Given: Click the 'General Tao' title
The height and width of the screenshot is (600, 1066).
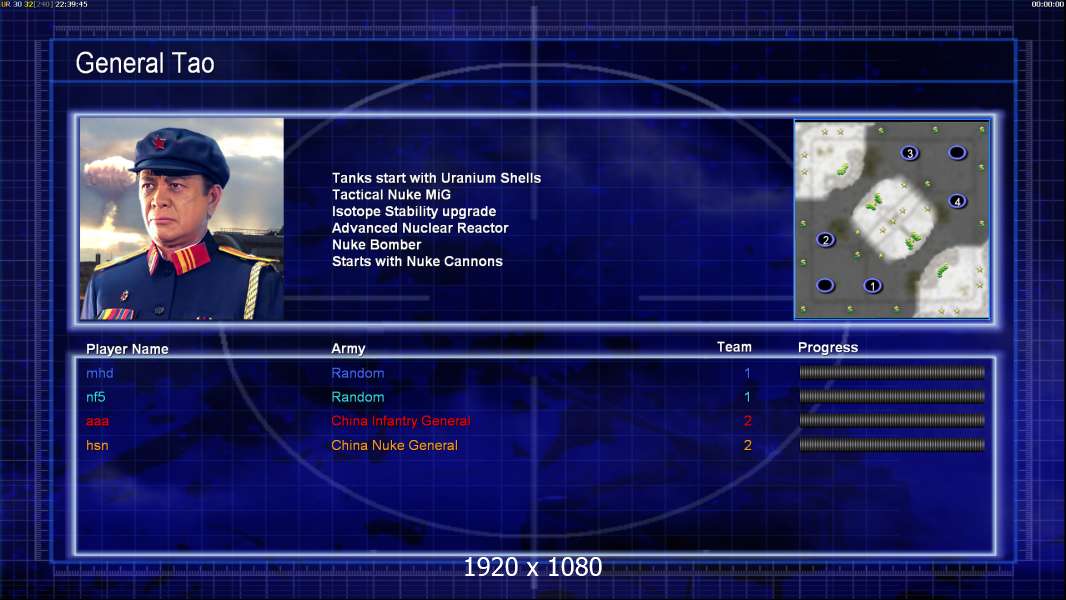Looking at the screenshot, I should [x=145, y=63].
